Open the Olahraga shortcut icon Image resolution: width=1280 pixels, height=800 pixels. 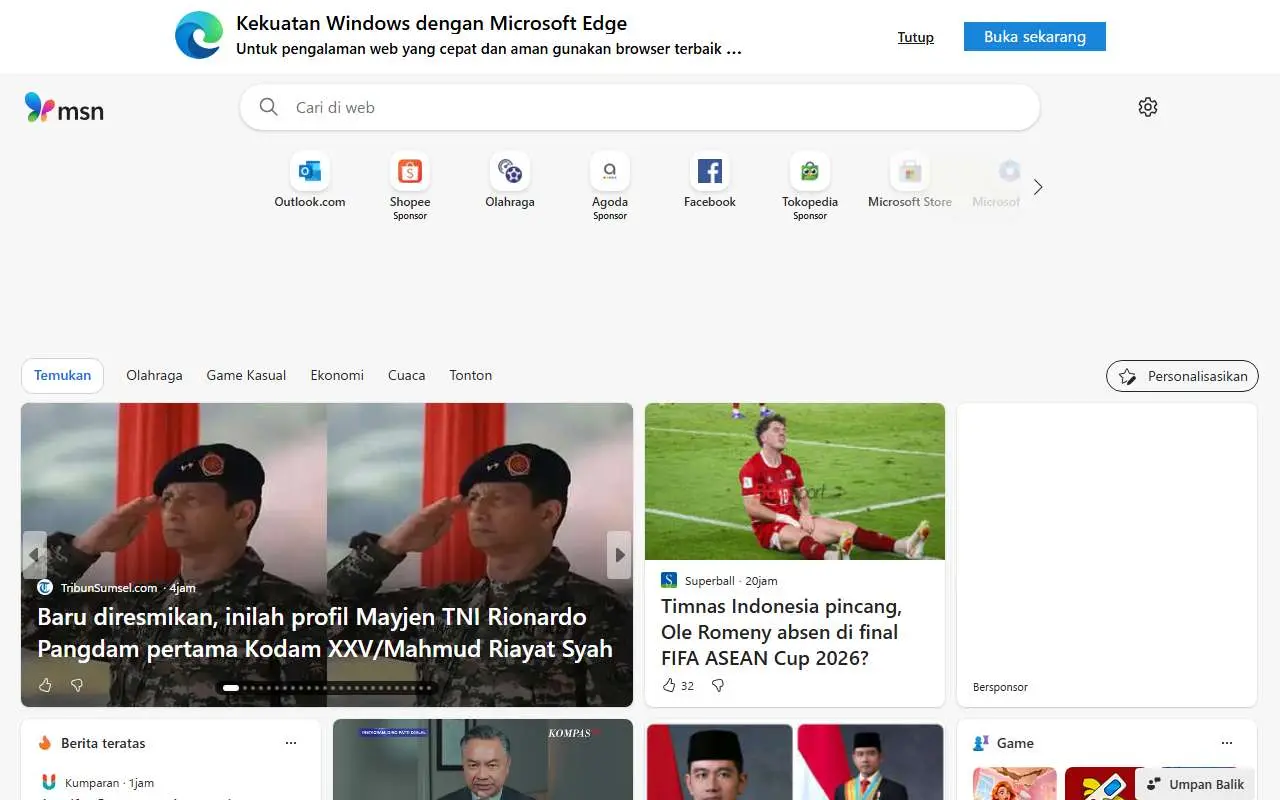(x=510, y=171)
